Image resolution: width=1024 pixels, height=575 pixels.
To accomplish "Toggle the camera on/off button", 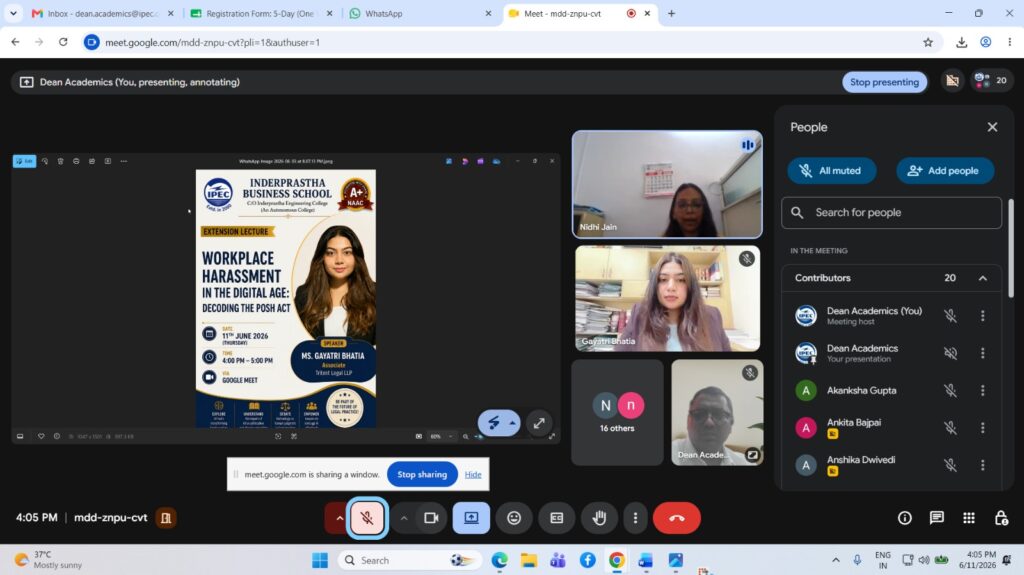I will click(x=430, y=518).
